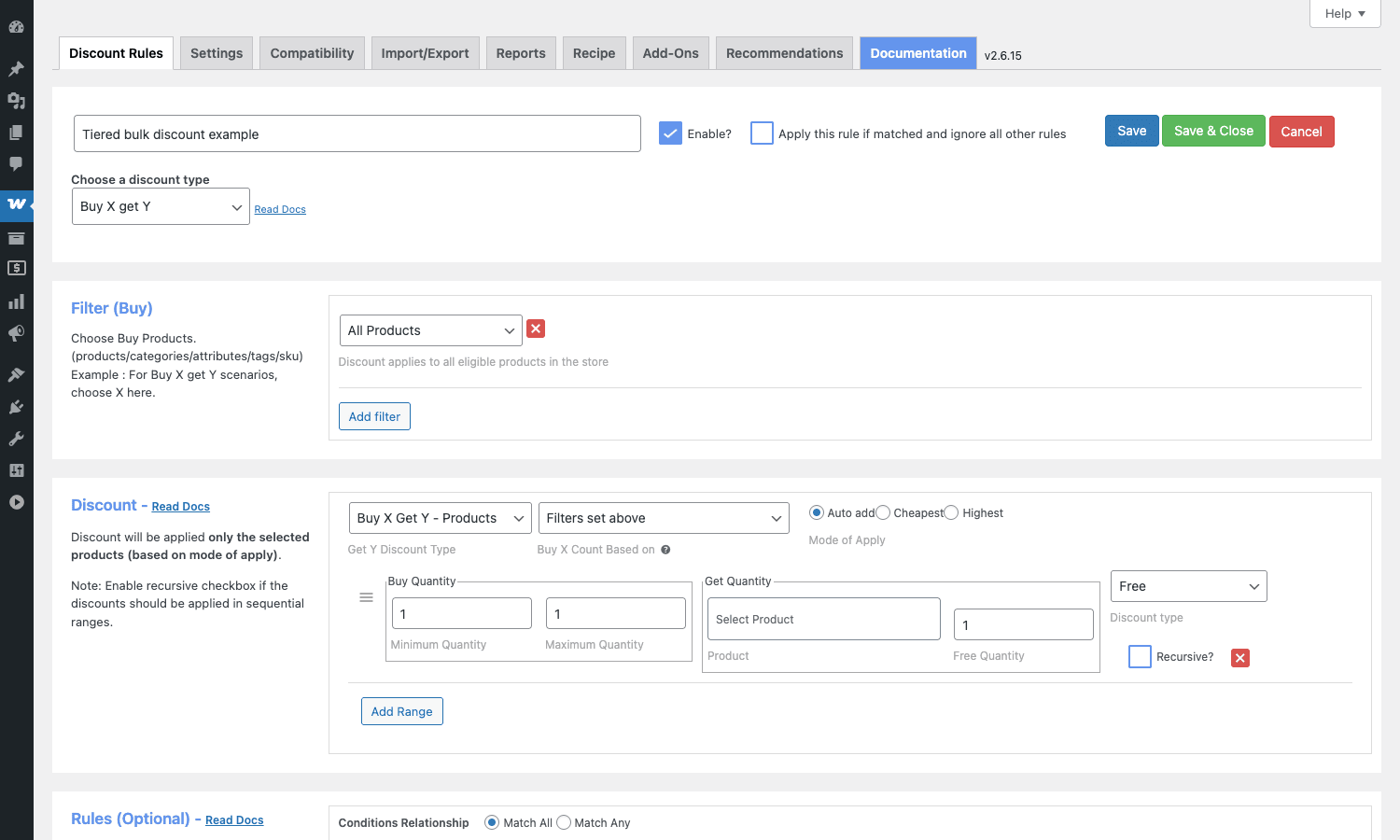The width and height of the screenshot is (1400, 840).
Task: Click the Add Range button
Action: tap(402, 711)
